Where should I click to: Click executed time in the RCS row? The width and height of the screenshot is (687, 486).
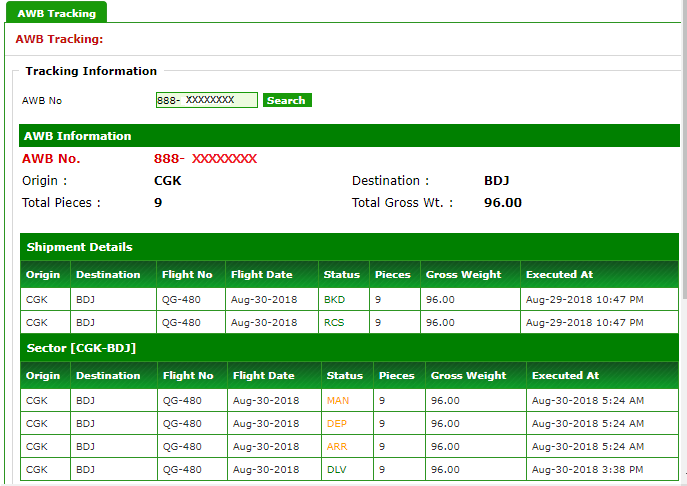point(584,323)
